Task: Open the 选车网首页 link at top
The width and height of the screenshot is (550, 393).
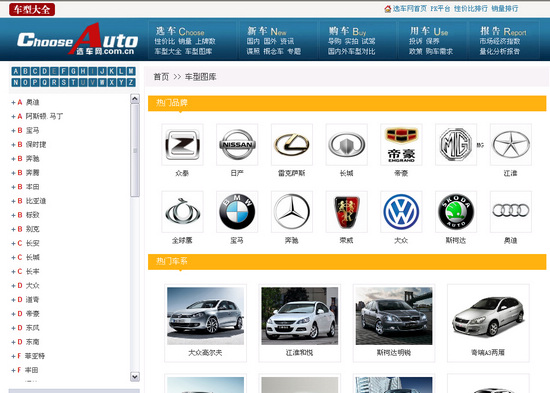Action: click(410, 8)
